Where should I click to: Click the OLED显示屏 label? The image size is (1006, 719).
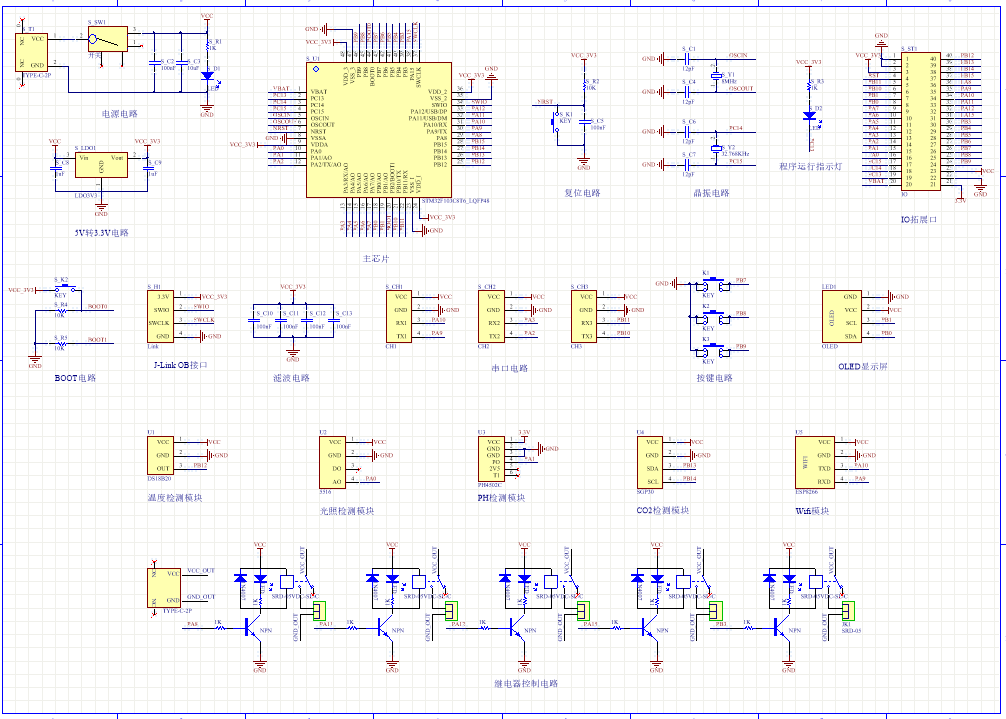tap(863, 366)
